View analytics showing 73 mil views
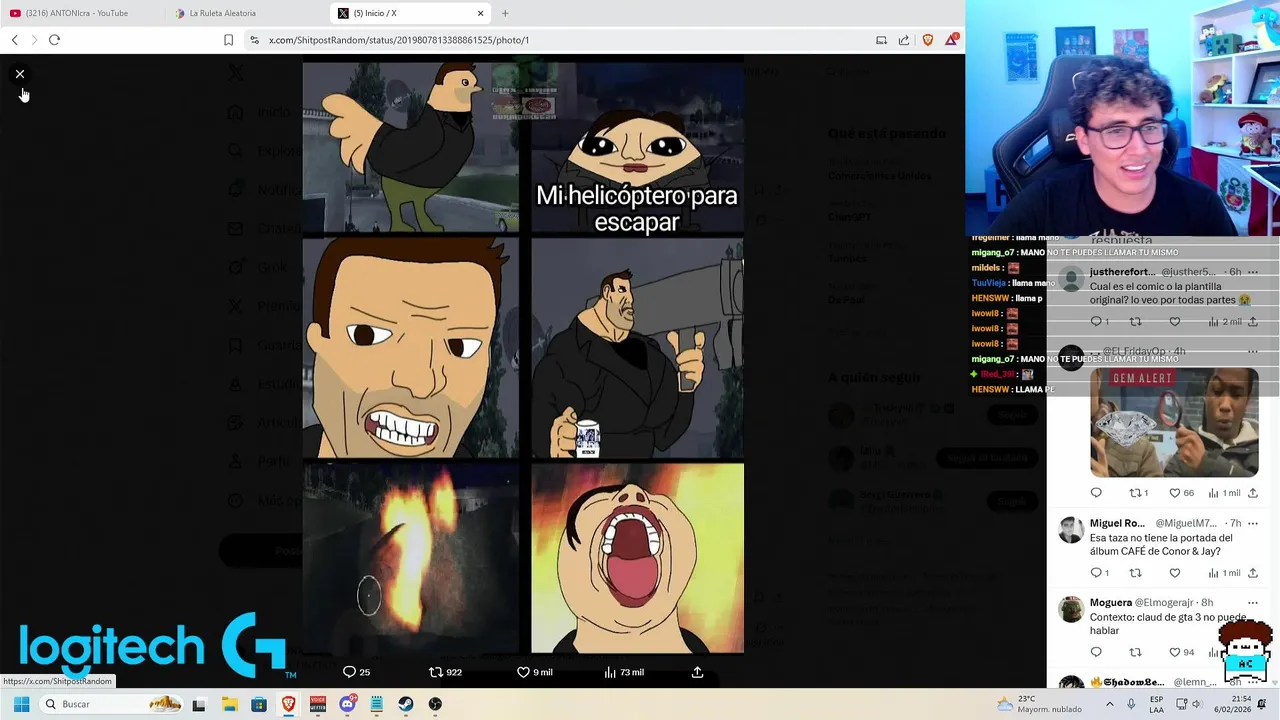The image size is (1280, 720). (x=624, y=672)
